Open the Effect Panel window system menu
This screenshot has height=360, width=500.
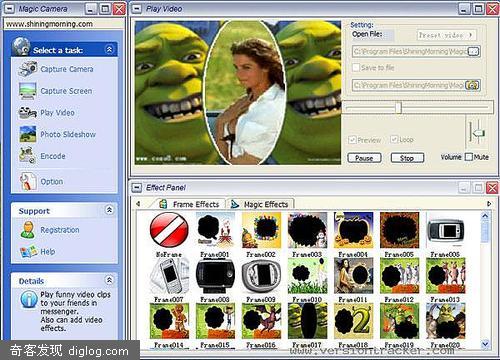(136, 188)
